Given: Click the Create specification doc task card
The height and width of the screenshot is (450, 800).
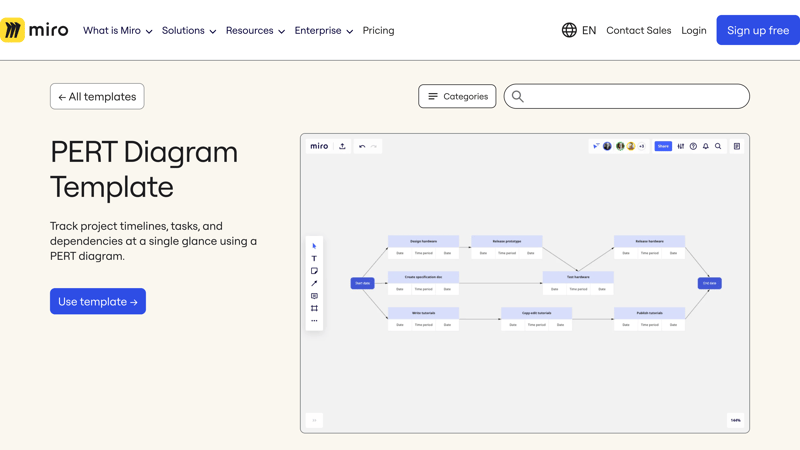Looking at the screenshot, I should coord(423,283).
